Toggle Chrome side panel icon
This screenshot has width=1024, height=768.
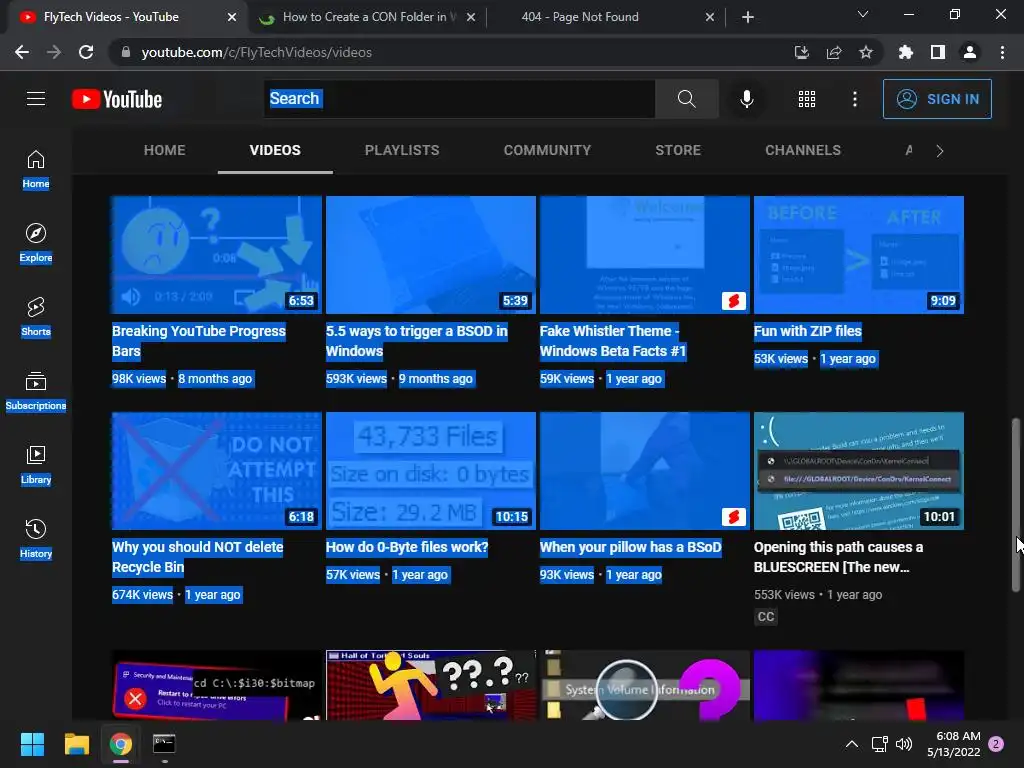coord(938,52)
